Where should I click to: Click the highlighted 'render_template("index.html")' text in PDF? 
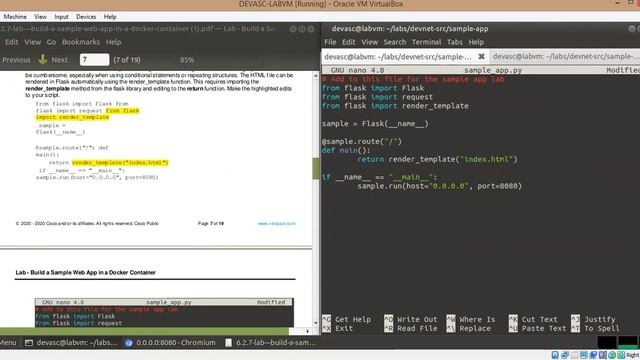click(120, 162)
